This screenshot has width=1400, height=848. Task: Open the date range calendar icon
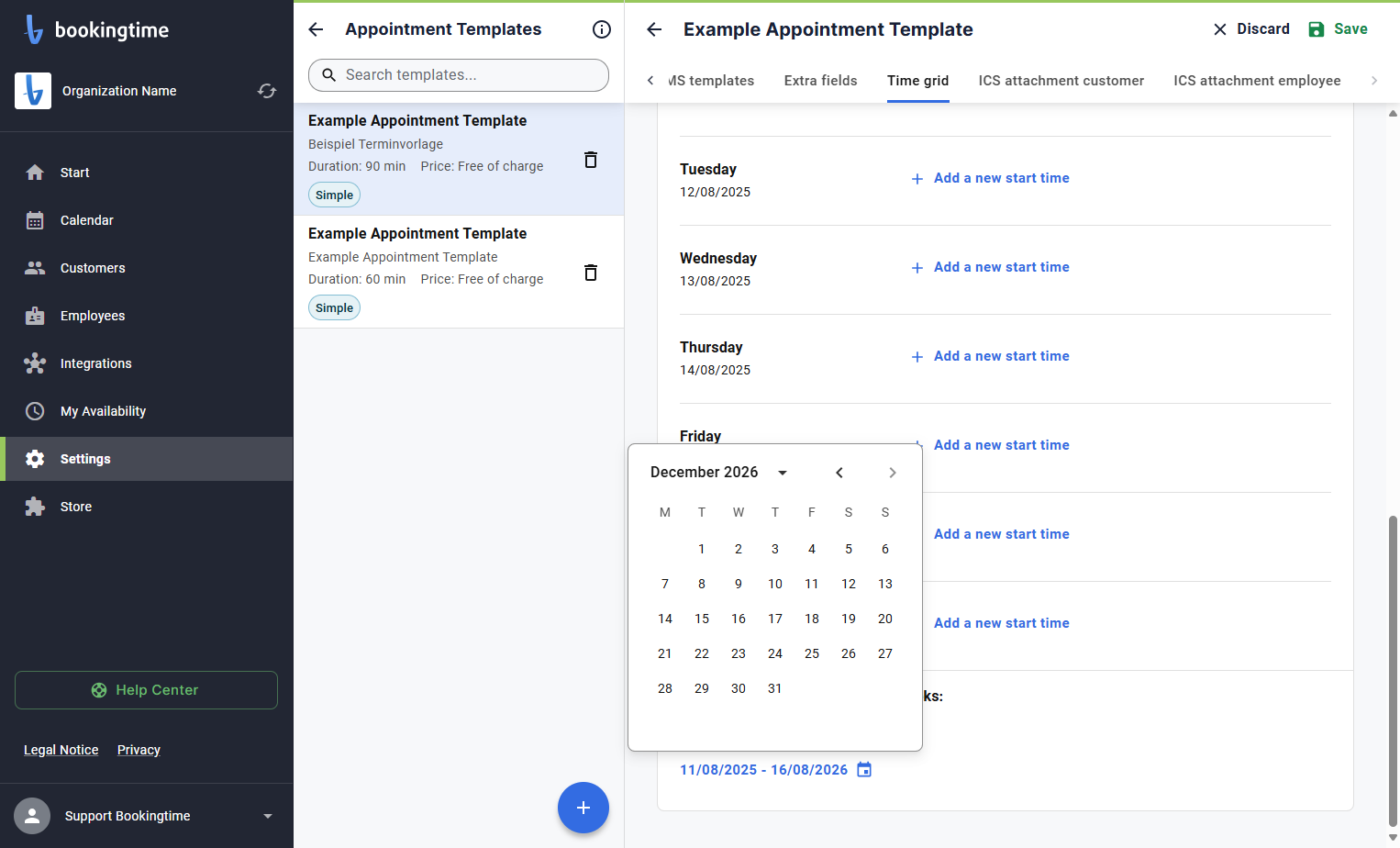tap(864, 769)
